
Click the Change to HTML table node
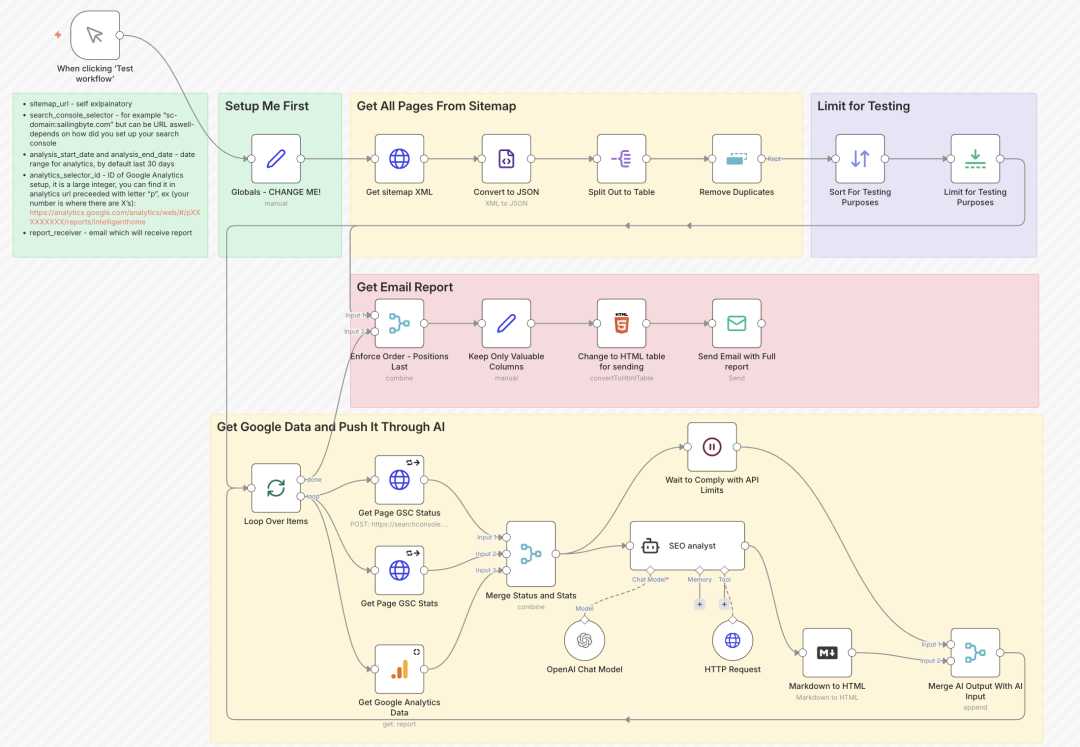click(621, 323)
